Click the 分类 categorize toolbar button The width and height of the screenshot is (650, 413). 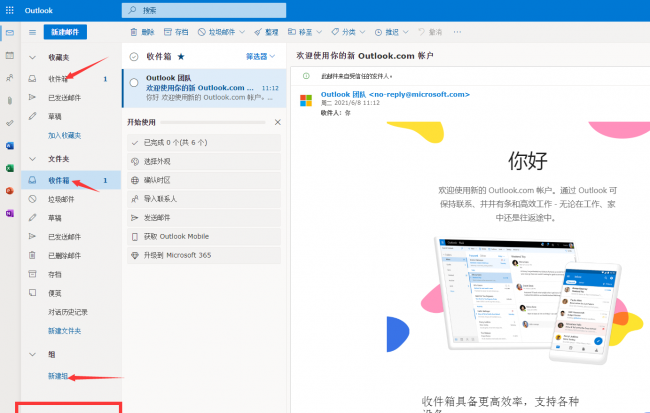(344, 32)
